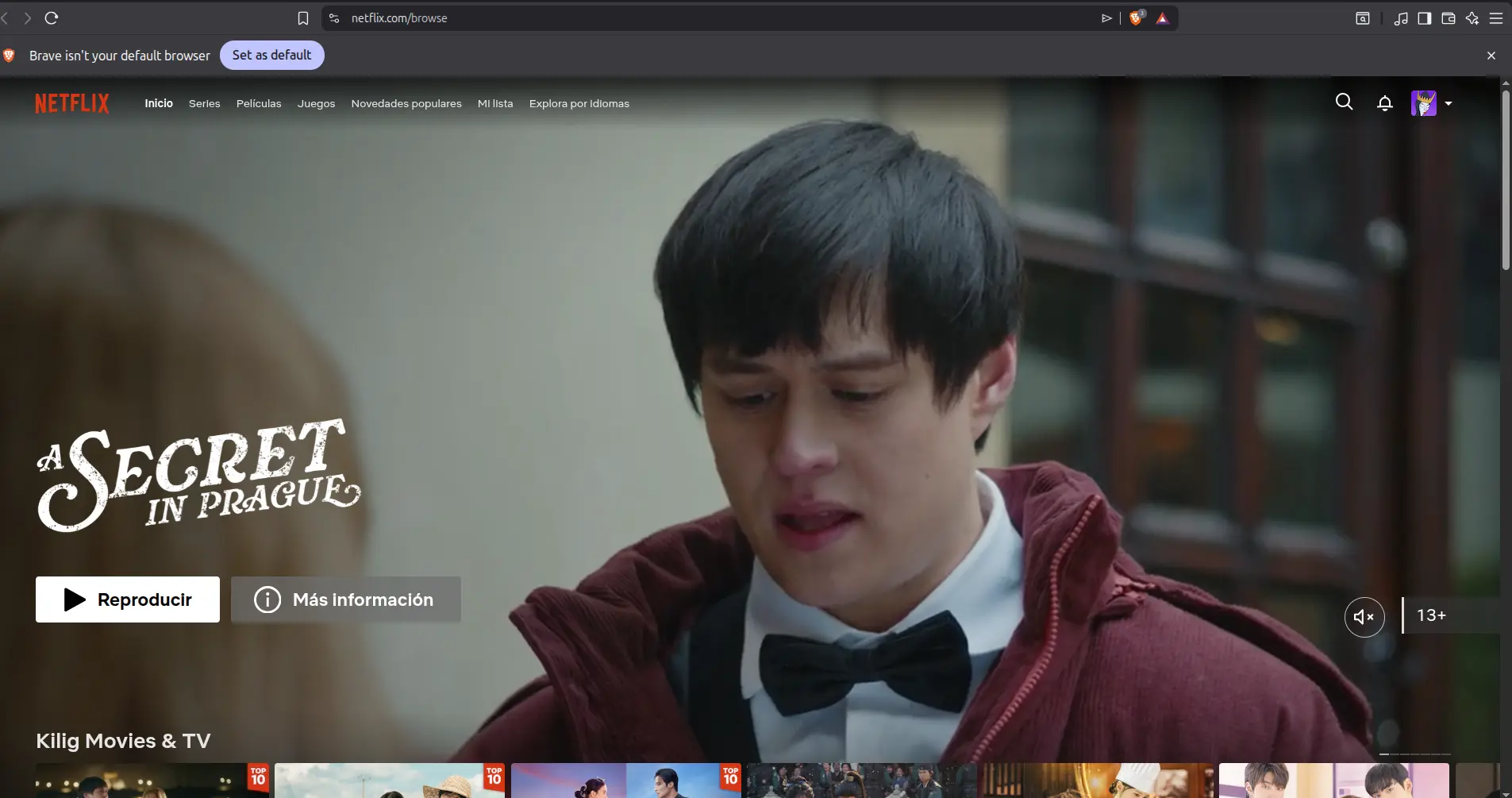
Task: Click the "Brave isn't your default browser" text
Action: point(120,56)
